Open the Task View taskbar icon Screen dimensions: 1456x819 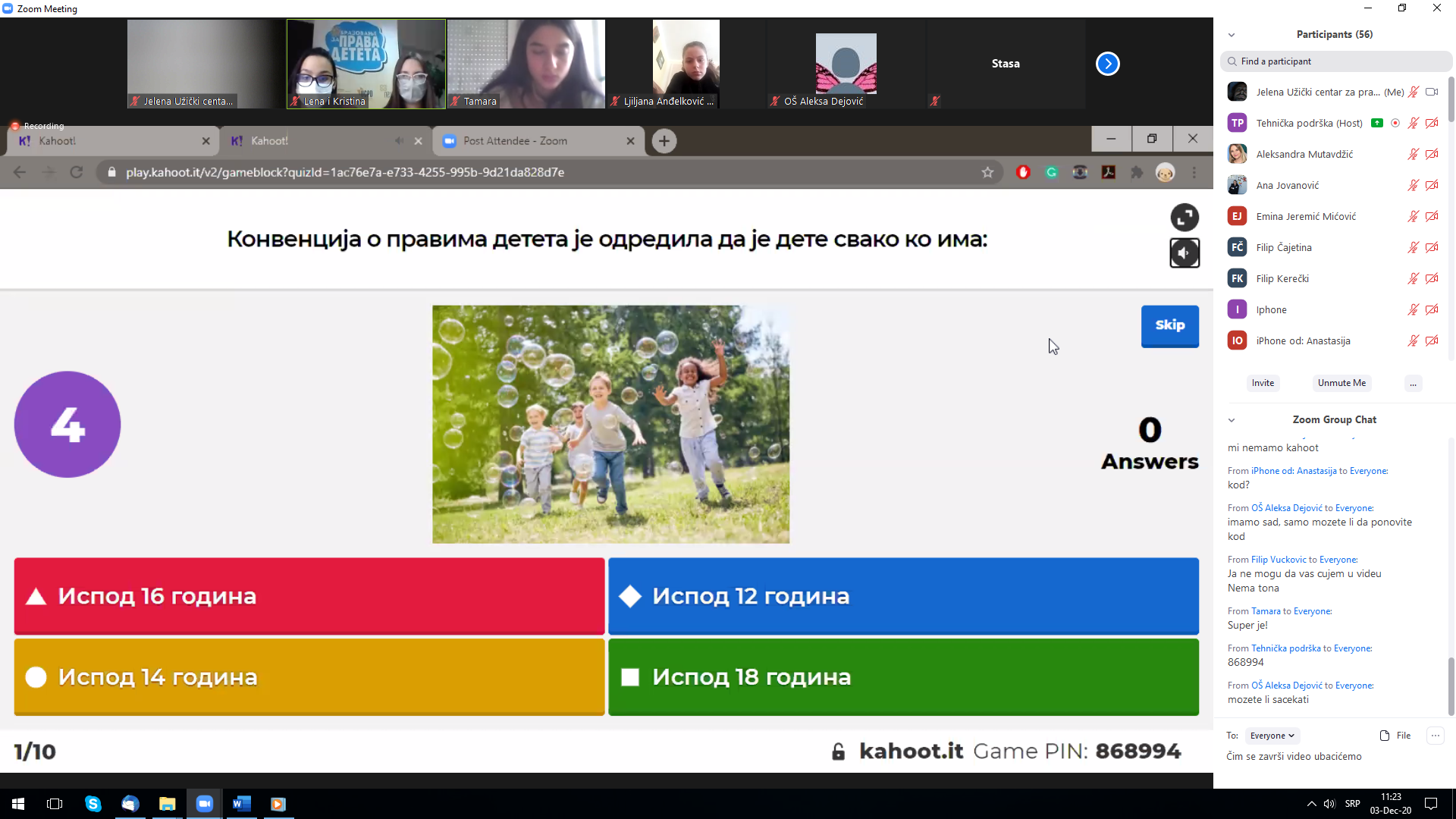pyautogui.click(x=55, y=804)
